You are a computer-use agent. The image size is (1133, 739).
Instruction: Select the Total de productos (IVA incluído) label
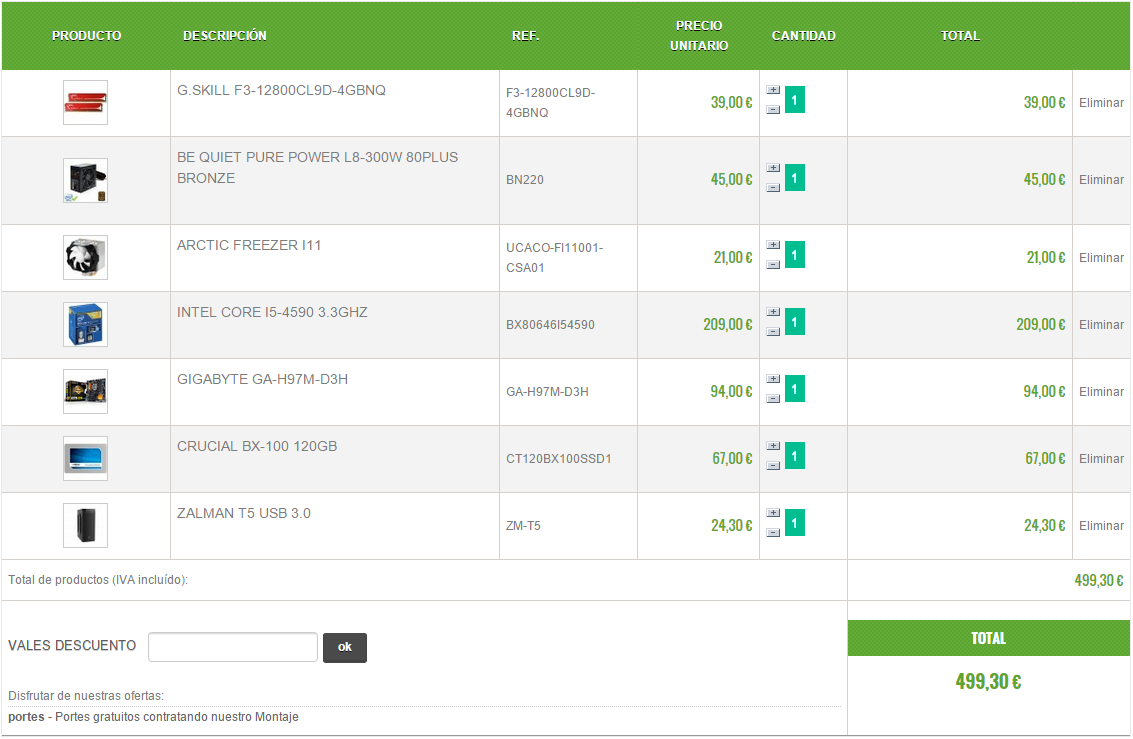[98, 580]
